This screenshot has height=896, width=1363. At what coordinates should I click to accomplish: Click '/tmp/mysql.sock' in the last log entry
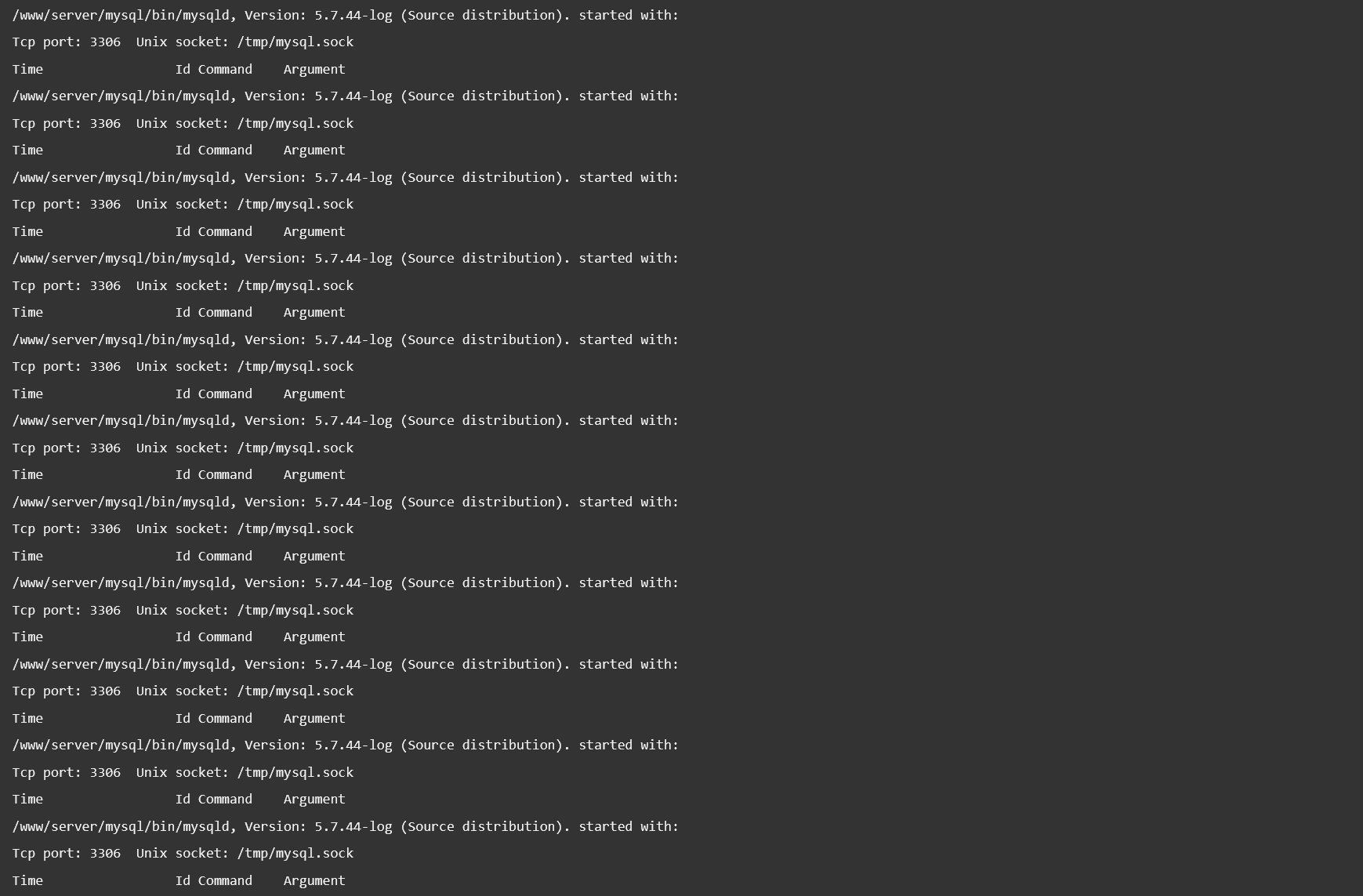pyautogui.click(x=295, y=854)
